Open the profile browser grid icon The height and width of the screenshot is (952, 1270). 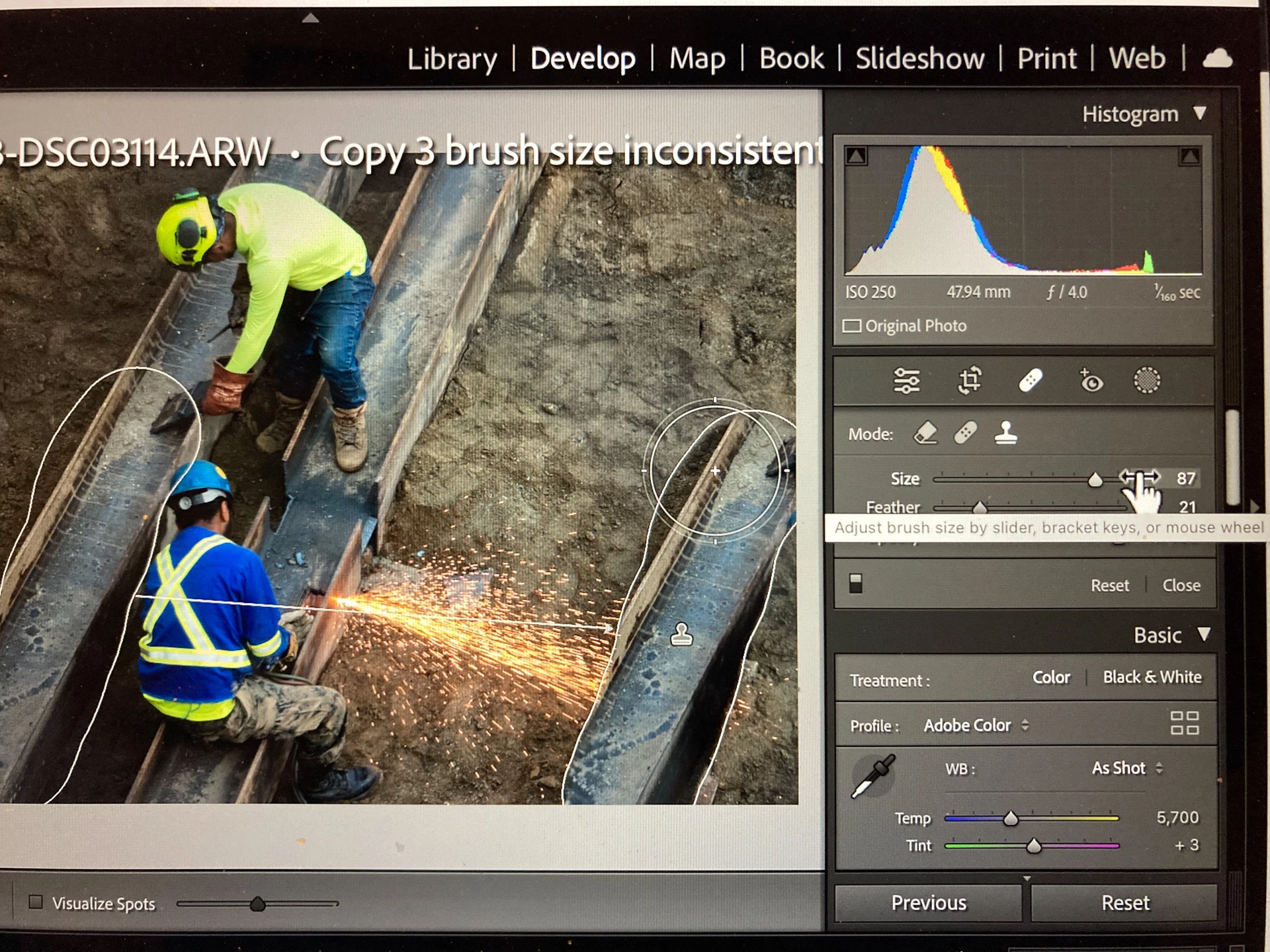click(1184, 723)
